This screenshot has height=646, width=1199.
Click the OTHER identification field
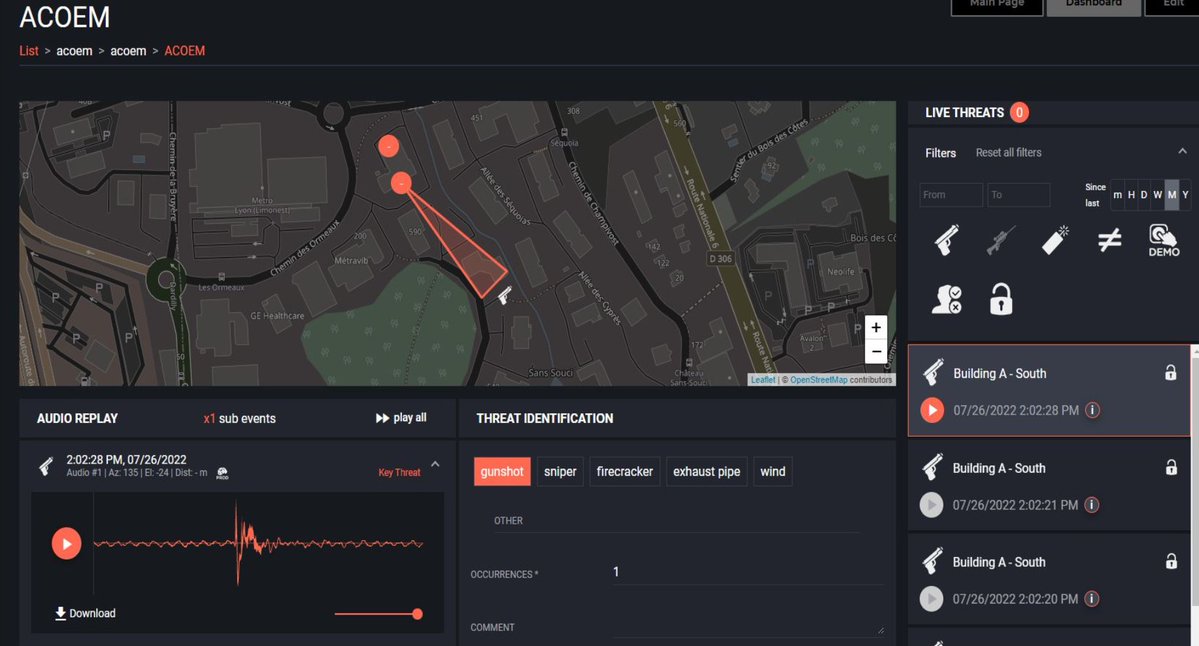coord(677,521)
